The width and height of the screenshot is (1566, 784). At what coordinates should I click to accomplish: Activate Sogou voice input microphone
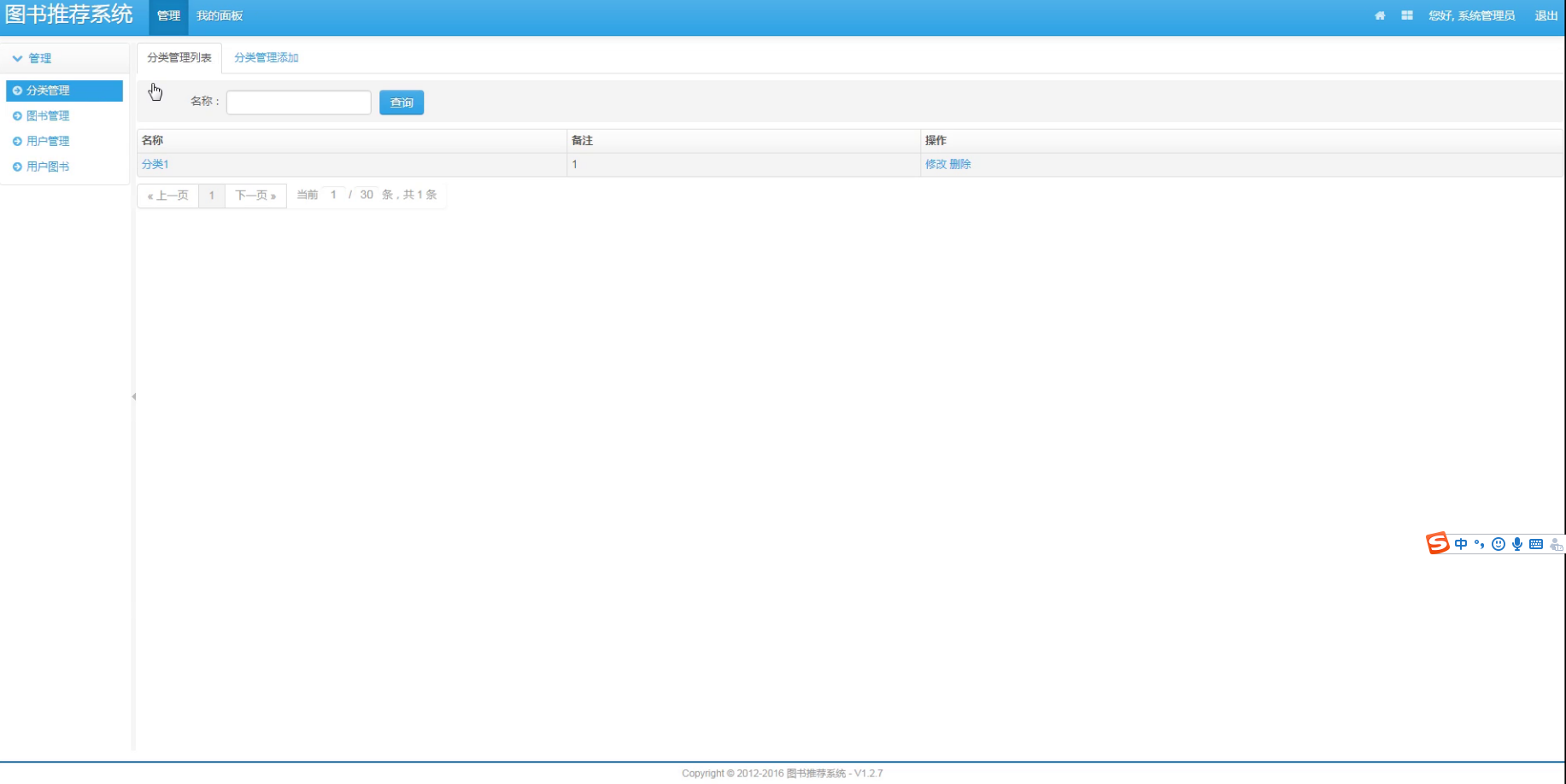click(x=1517, y=544)
